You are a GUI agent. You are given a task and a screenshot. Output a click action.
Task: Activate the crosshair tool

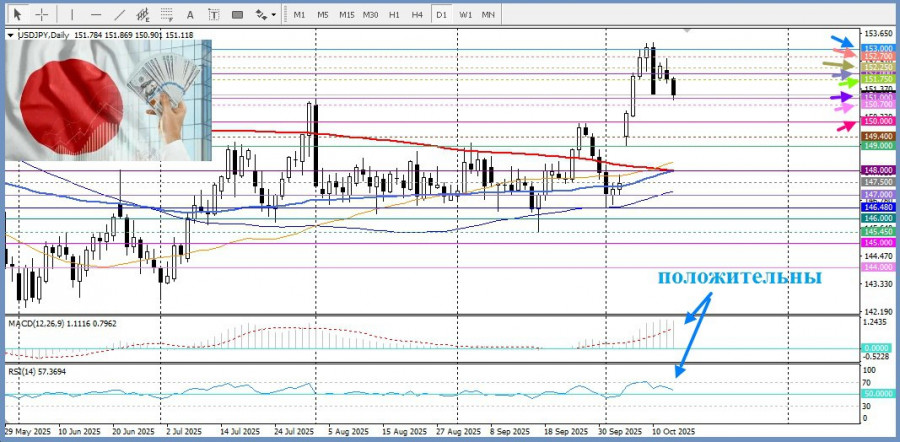(x=42, y=15)
